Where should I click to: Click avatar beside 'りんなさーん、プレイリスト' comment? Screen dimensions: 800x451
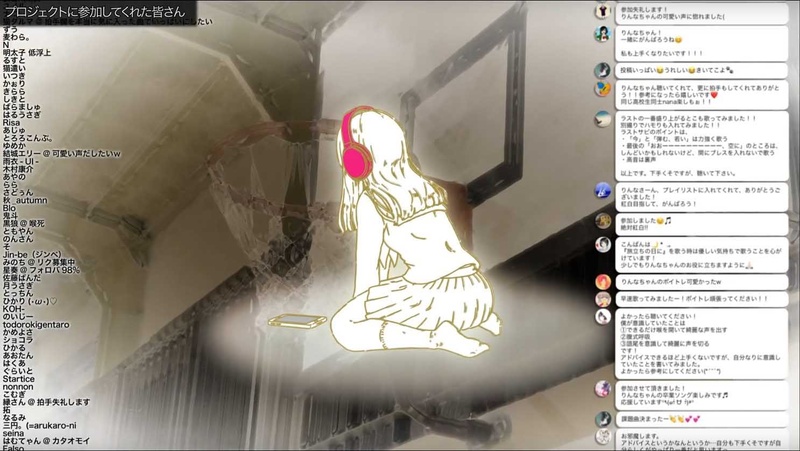(x=603, y=192)
